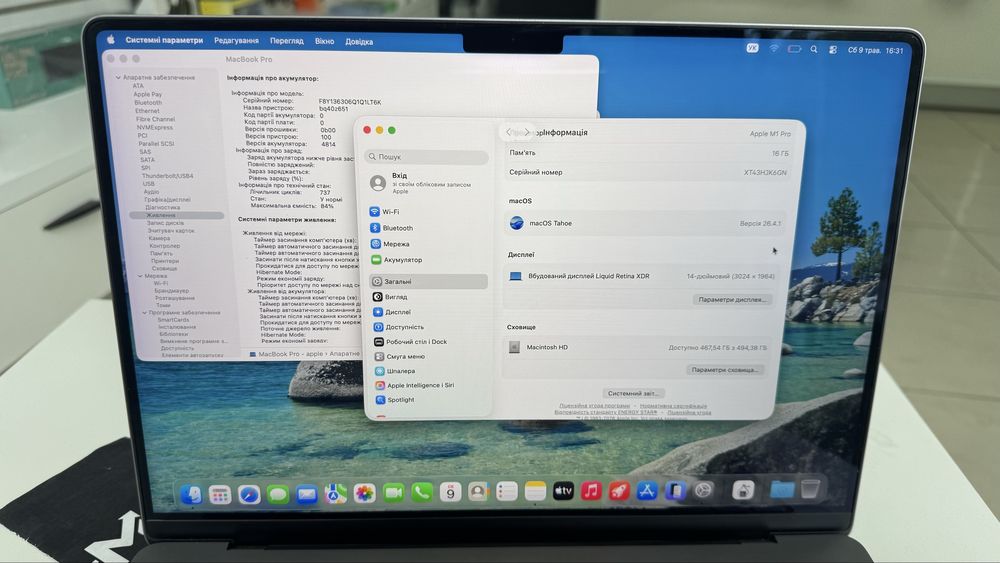Open Maps from the Dock
The width and height of the screenshot is (1000, 563).
[x=335, y=494]
